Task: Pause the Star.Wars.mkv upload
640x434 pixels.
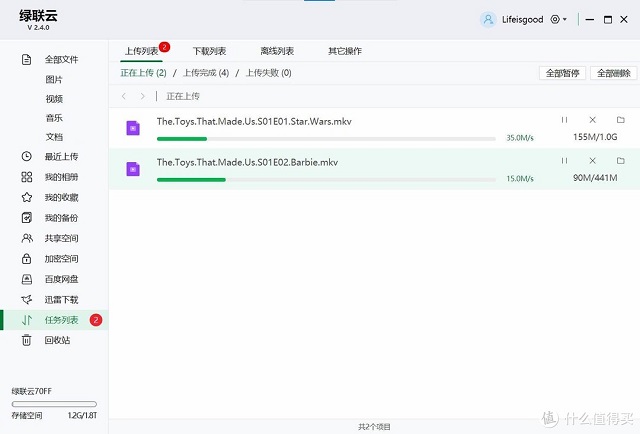Action: pos(564,120)
